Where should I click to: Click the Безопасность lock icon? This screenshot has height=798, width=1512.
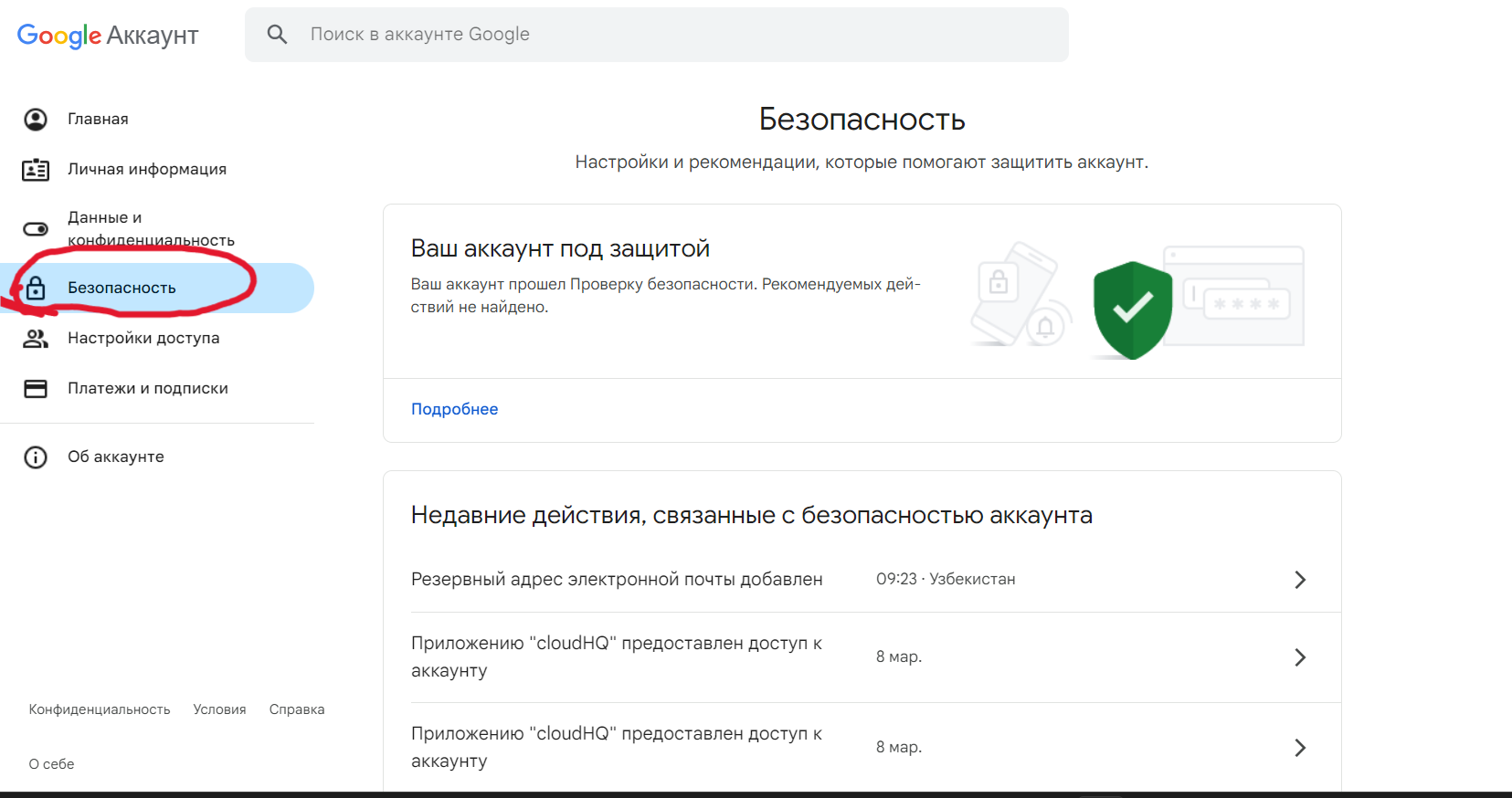coord(36,289)
